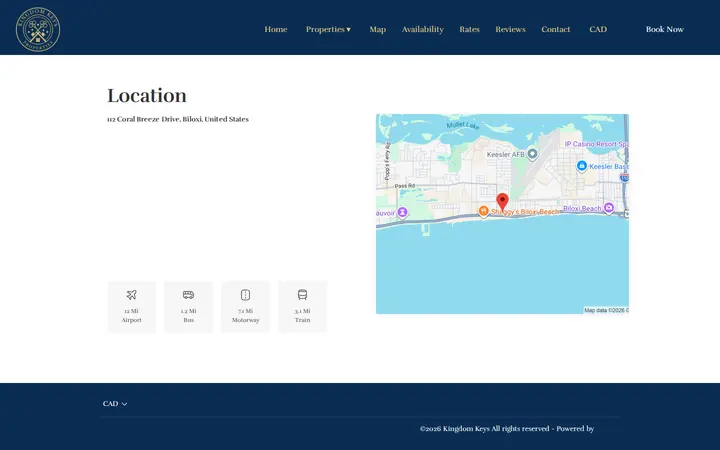Click the Book Now button

coord(664,29)
